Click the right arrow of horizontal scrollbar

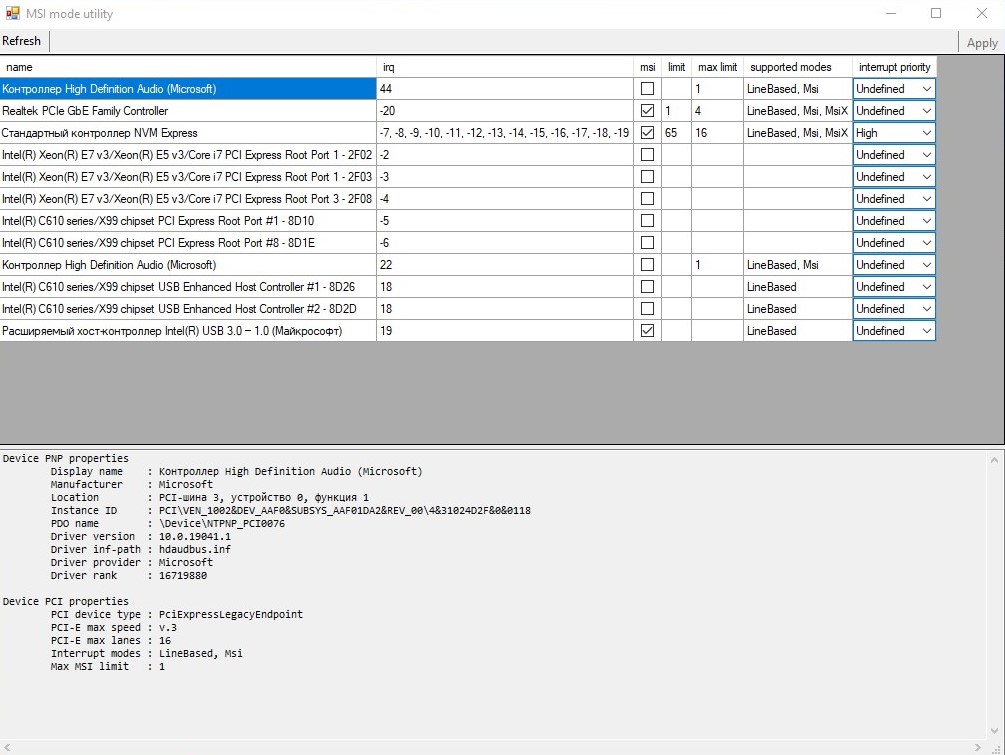click(977, 747)
